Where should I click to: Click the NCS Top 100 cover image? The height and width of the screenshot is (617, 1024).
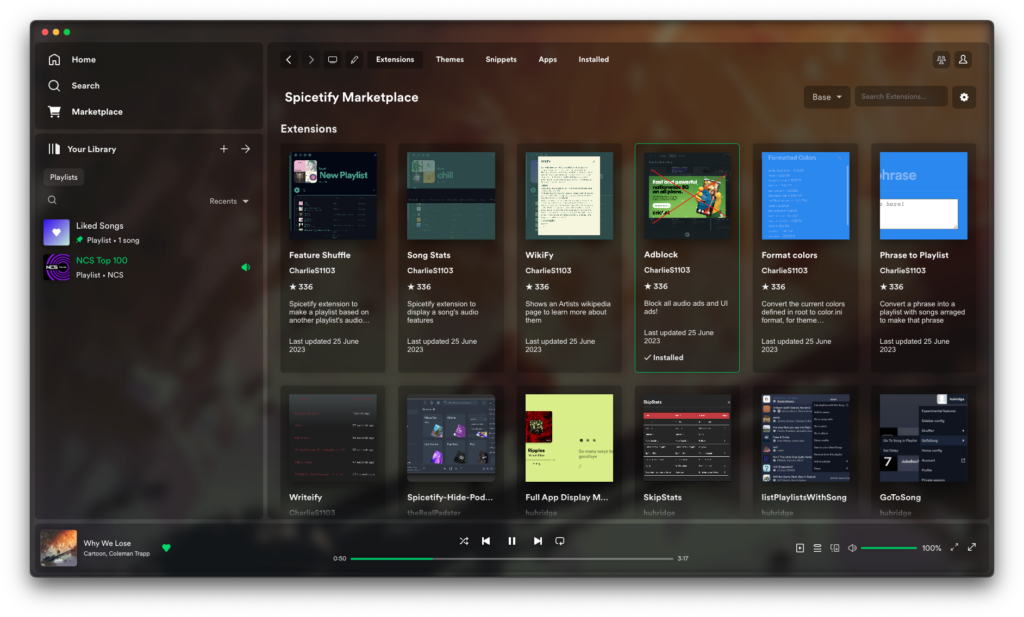point(57,267)
